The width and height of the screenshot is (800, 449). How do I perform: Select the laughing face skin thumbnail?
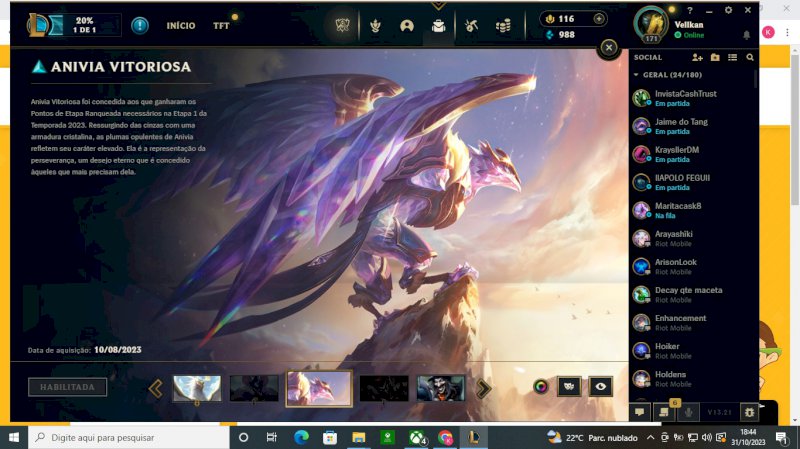pos(441,389)
